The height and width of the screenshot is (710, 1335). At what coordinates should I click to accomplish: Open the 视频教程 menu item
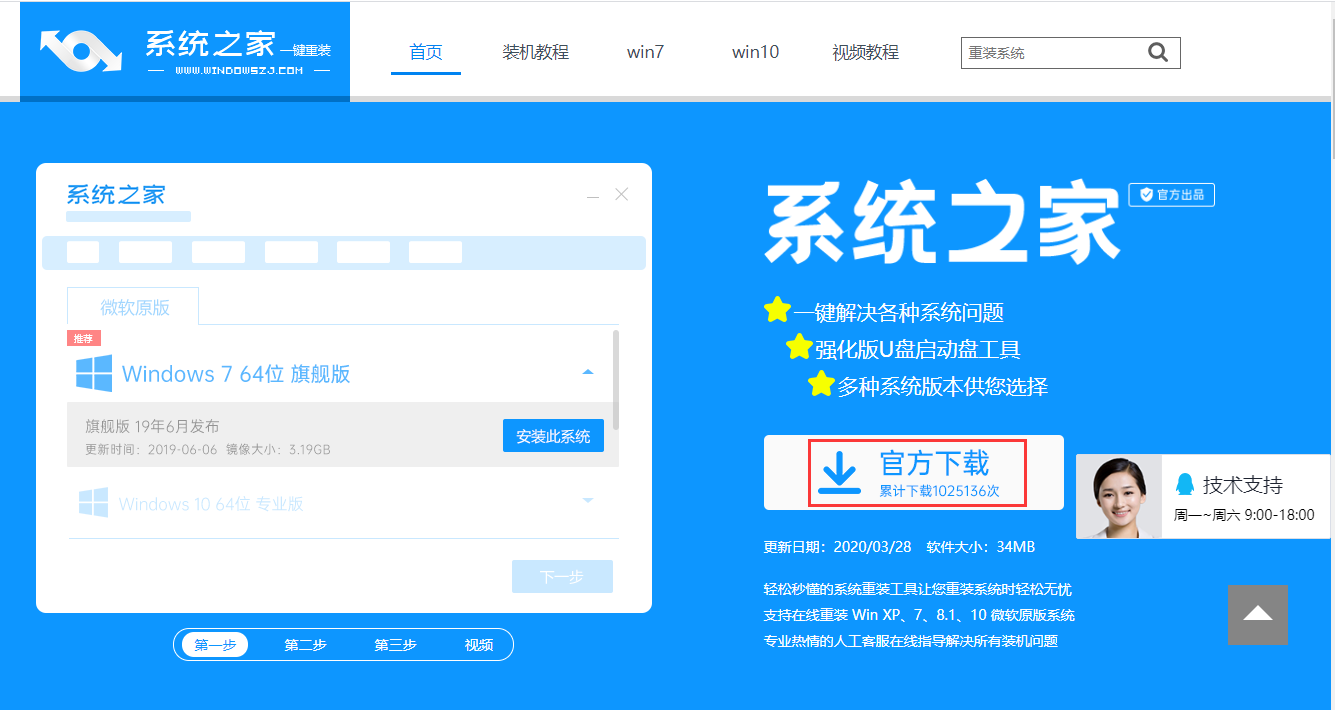point(865,52)
